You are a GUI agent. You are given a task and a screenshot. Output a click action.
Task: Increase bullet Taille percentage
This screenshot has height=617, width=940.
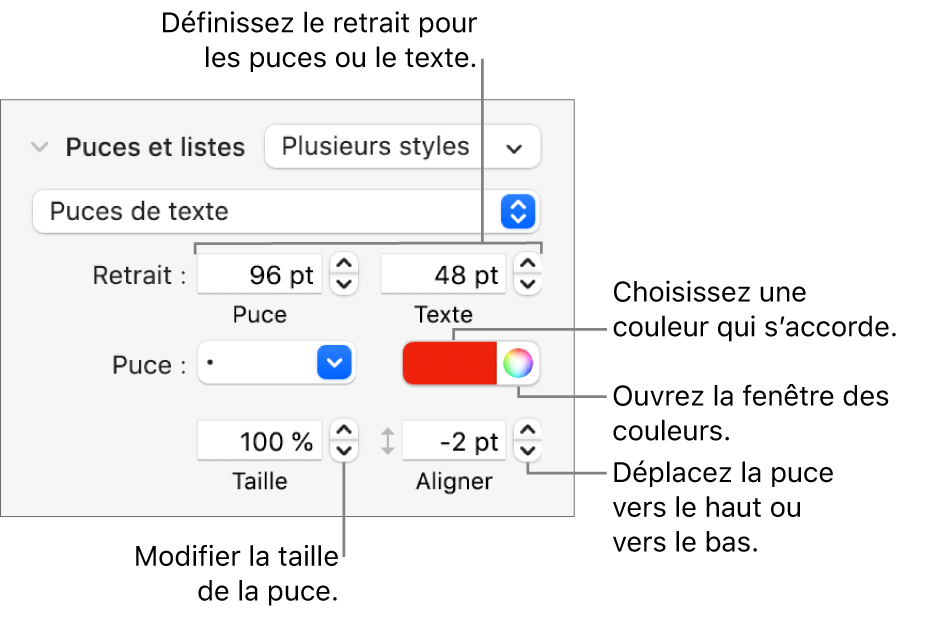coord(344,431)
